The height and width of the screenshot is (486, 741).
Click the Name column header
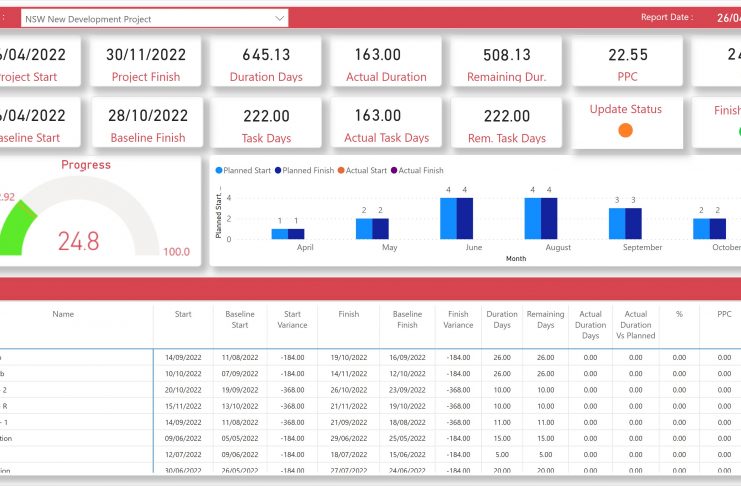coord(63,314)
